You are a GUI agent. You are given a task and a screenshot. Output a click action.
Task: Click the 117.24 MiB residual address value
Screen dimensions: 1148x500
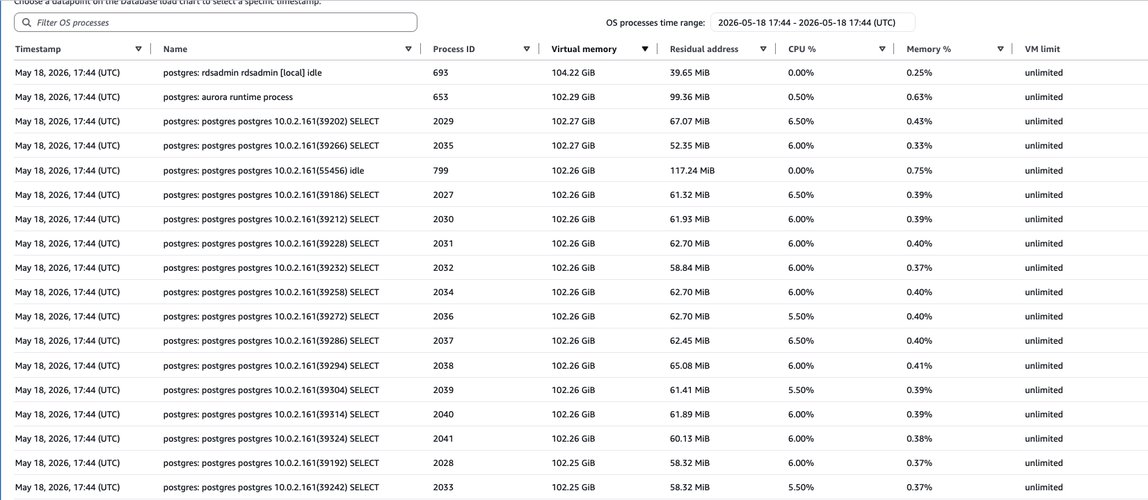click(x=692, y=170)
